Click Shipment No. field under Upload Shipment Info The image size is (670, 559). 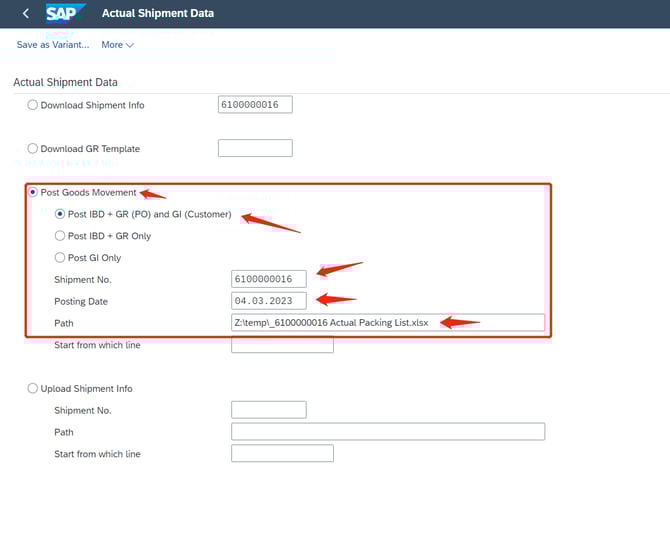pos(268,410)
